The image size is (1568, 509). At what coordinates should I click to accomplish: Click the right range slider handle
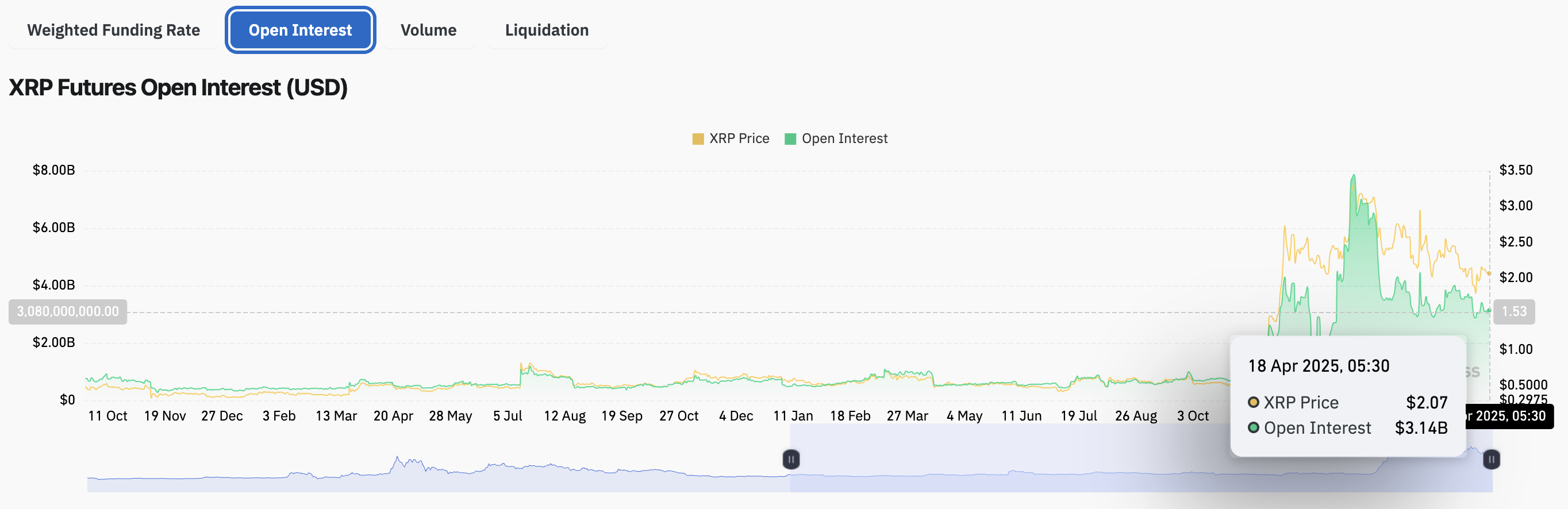[x=1491, y=459]
